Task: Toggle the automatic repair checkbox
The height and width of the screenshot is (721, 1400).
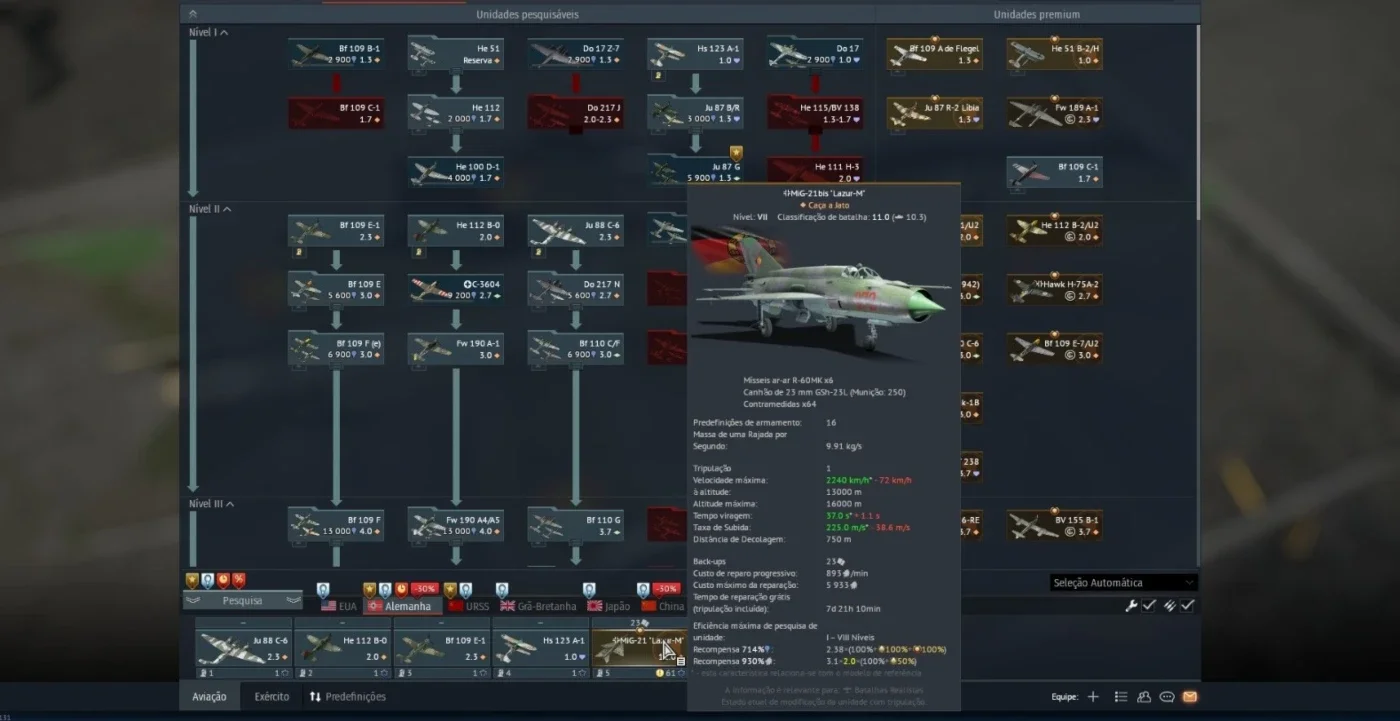Action: pos(1149,606)
